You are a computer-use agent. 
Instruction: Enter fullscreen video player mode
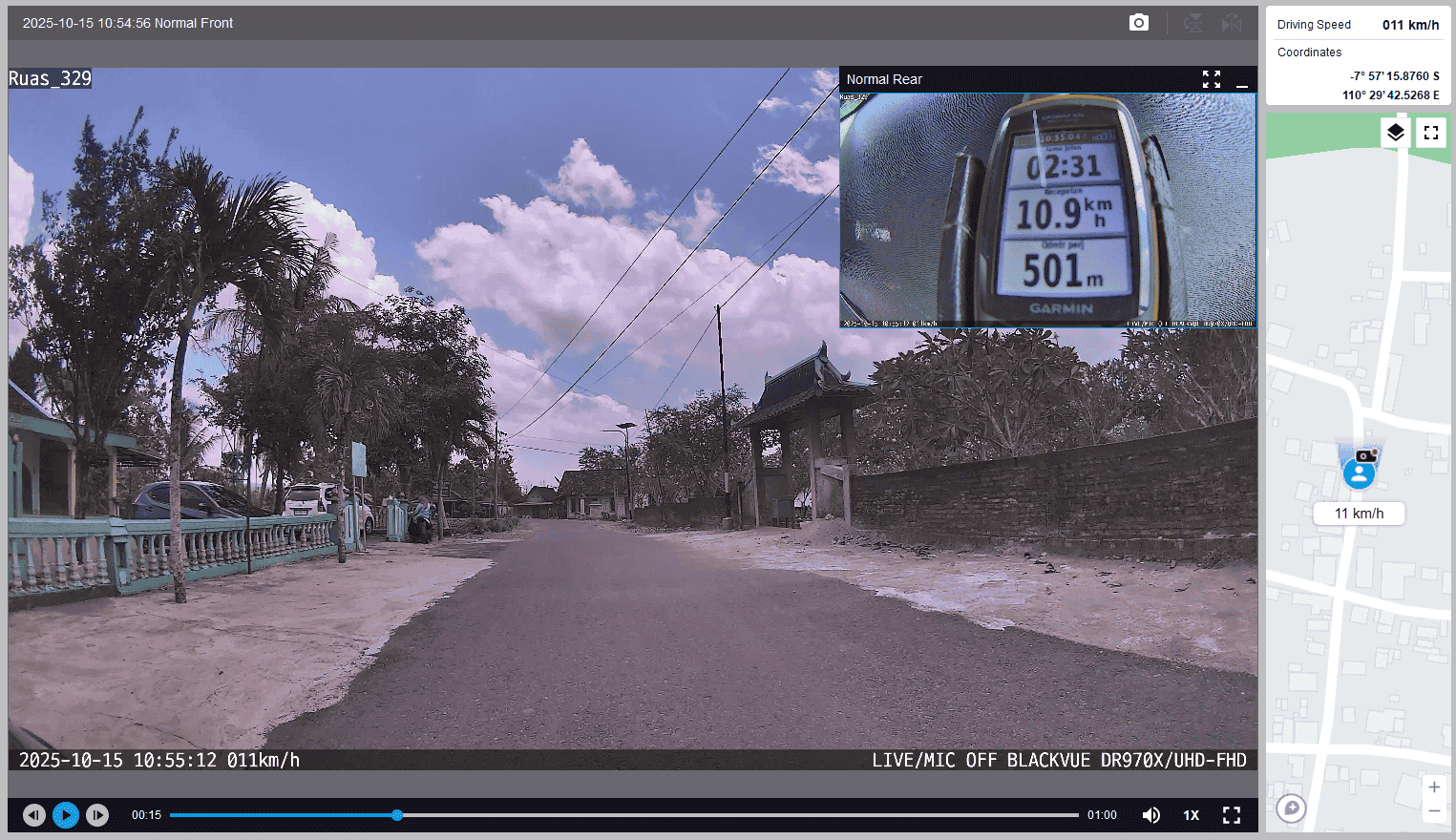click(1231, 815)
